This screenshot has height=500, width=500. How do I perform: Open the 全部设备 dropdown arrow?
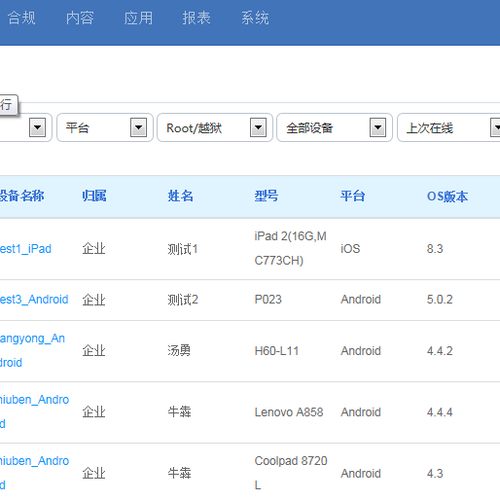pyautogui.click(x=378, y=127)
